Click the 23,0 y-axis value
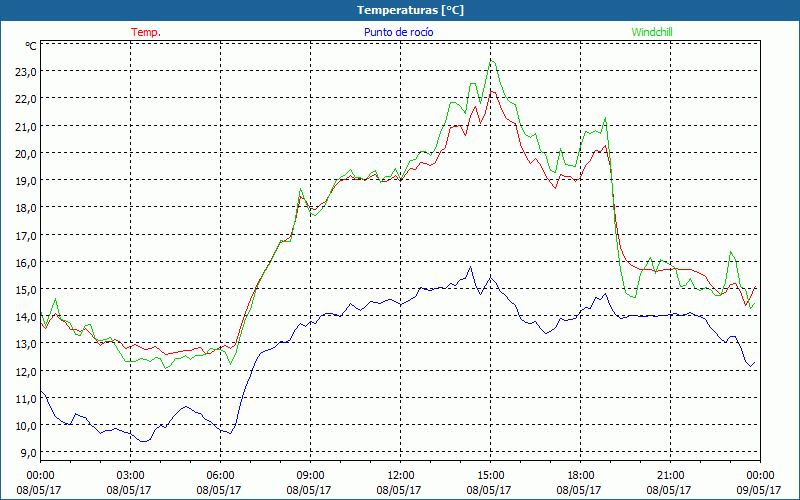The height and width of the screenshot is (500, 800). [26, 71]
